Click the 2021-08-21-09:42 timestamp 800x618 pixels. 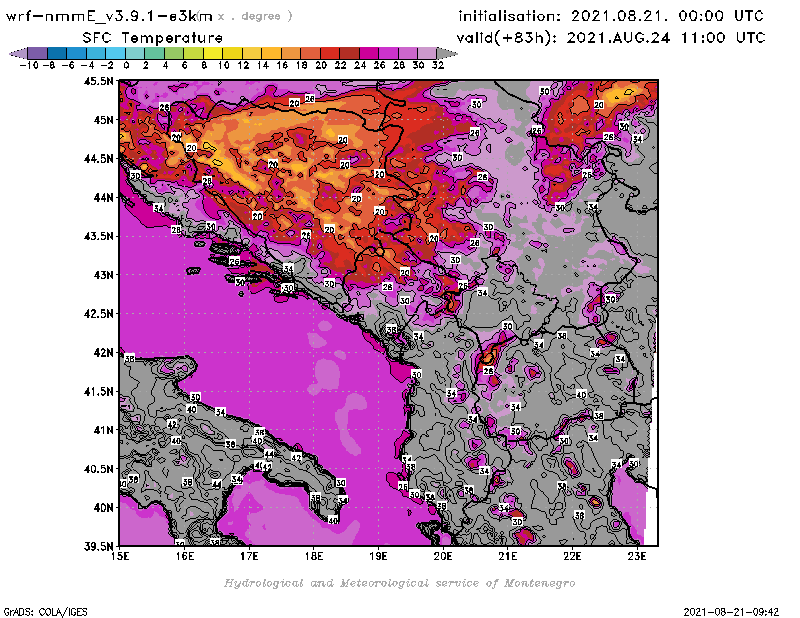click(x=732, y=610)
